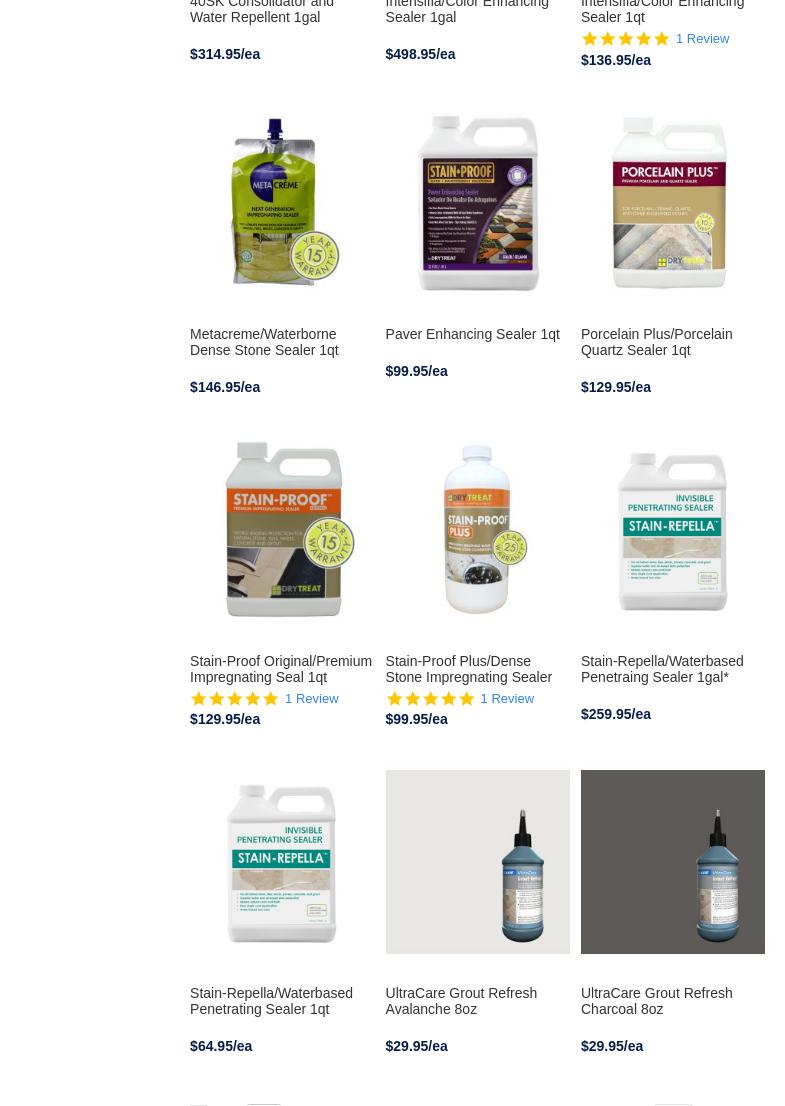Click star rating under Intensifia Sealer 1qt

pos(626,39)
